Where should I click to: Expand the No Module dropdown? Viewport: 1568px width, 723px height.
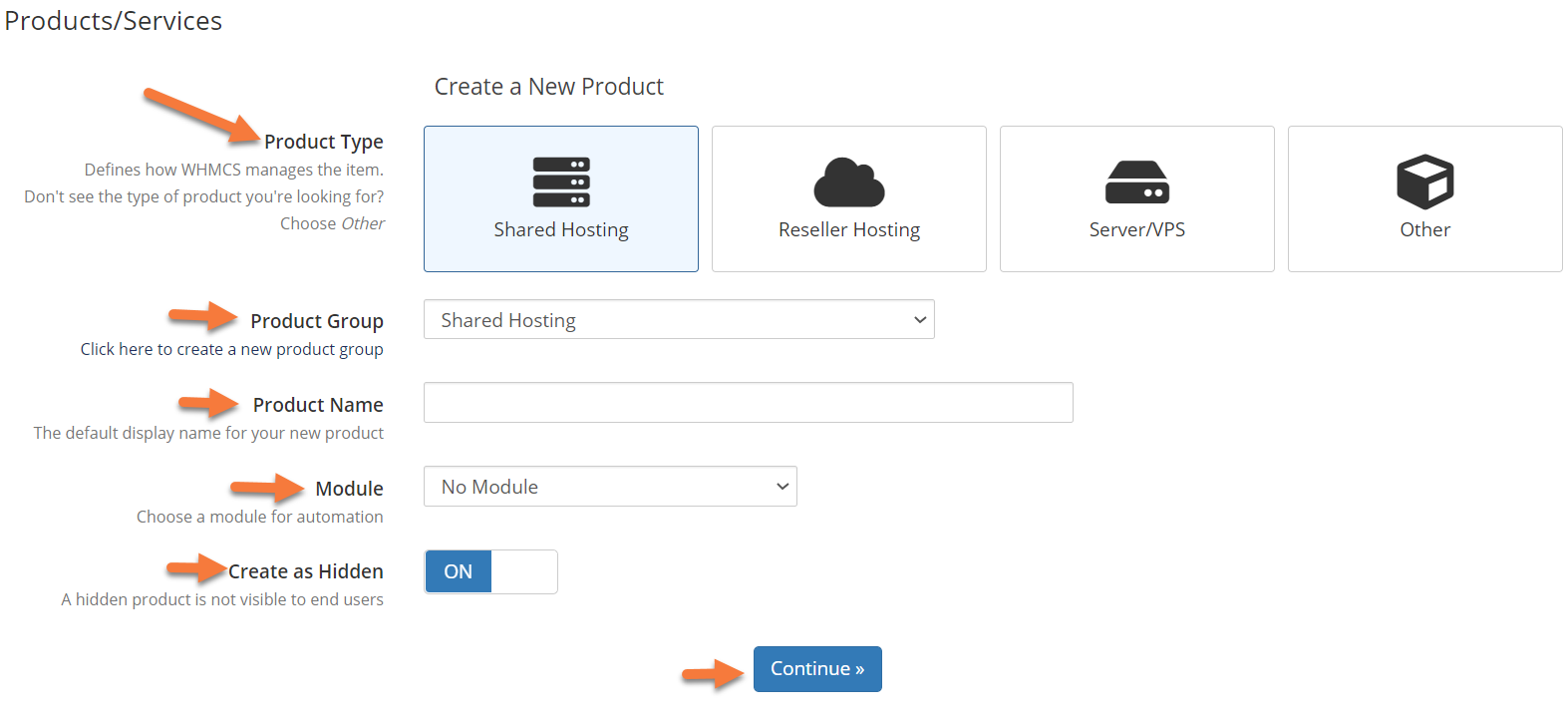pyautogui.click(x=609, y=487)
